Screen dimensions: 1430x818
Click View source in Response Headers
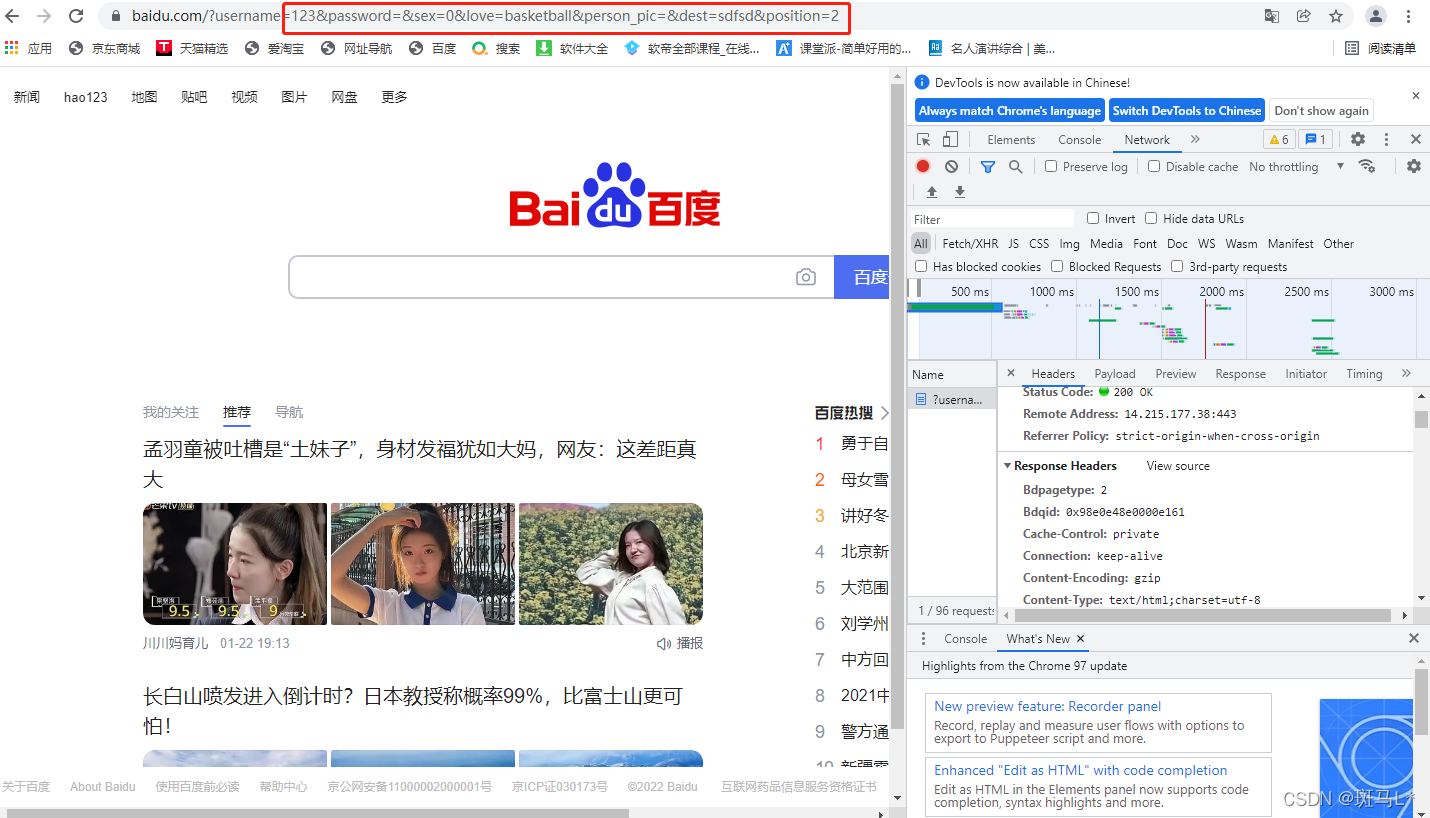(x=1178, y=466)
